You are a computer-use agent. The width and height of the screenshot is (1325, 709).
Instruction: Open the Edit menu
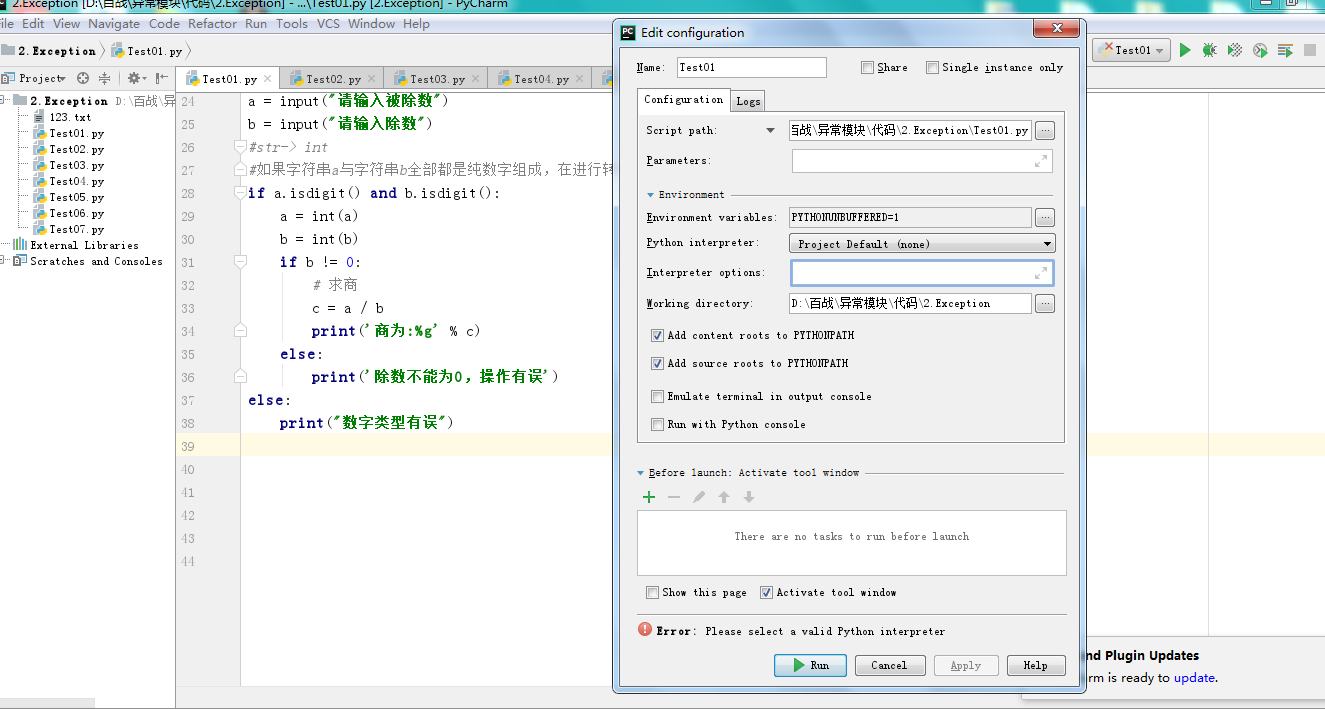coord(33,23)
